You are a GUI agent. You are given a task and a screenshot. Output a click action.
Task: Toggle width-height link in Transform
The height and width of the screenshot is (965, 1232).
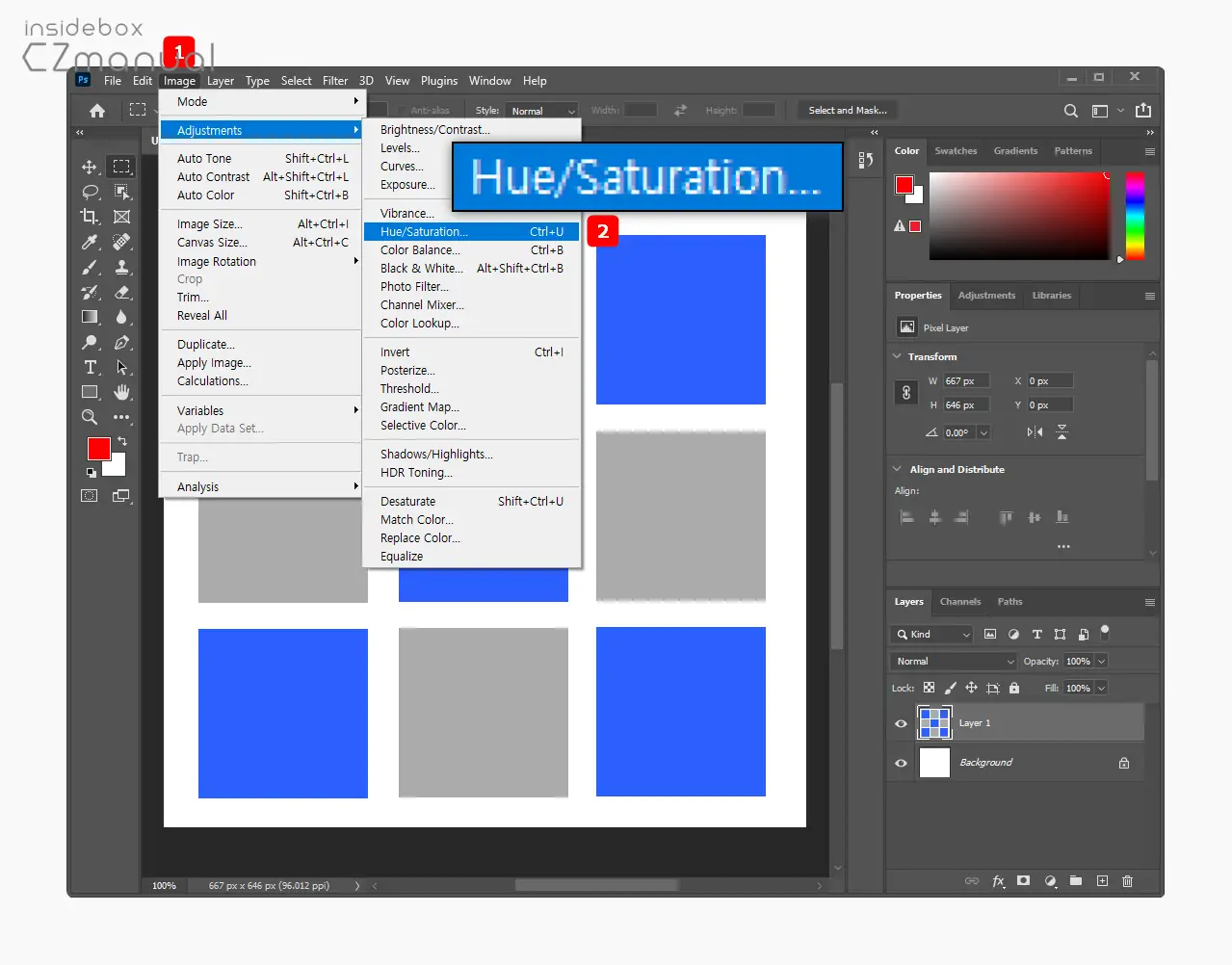click(x=905, y=393)
